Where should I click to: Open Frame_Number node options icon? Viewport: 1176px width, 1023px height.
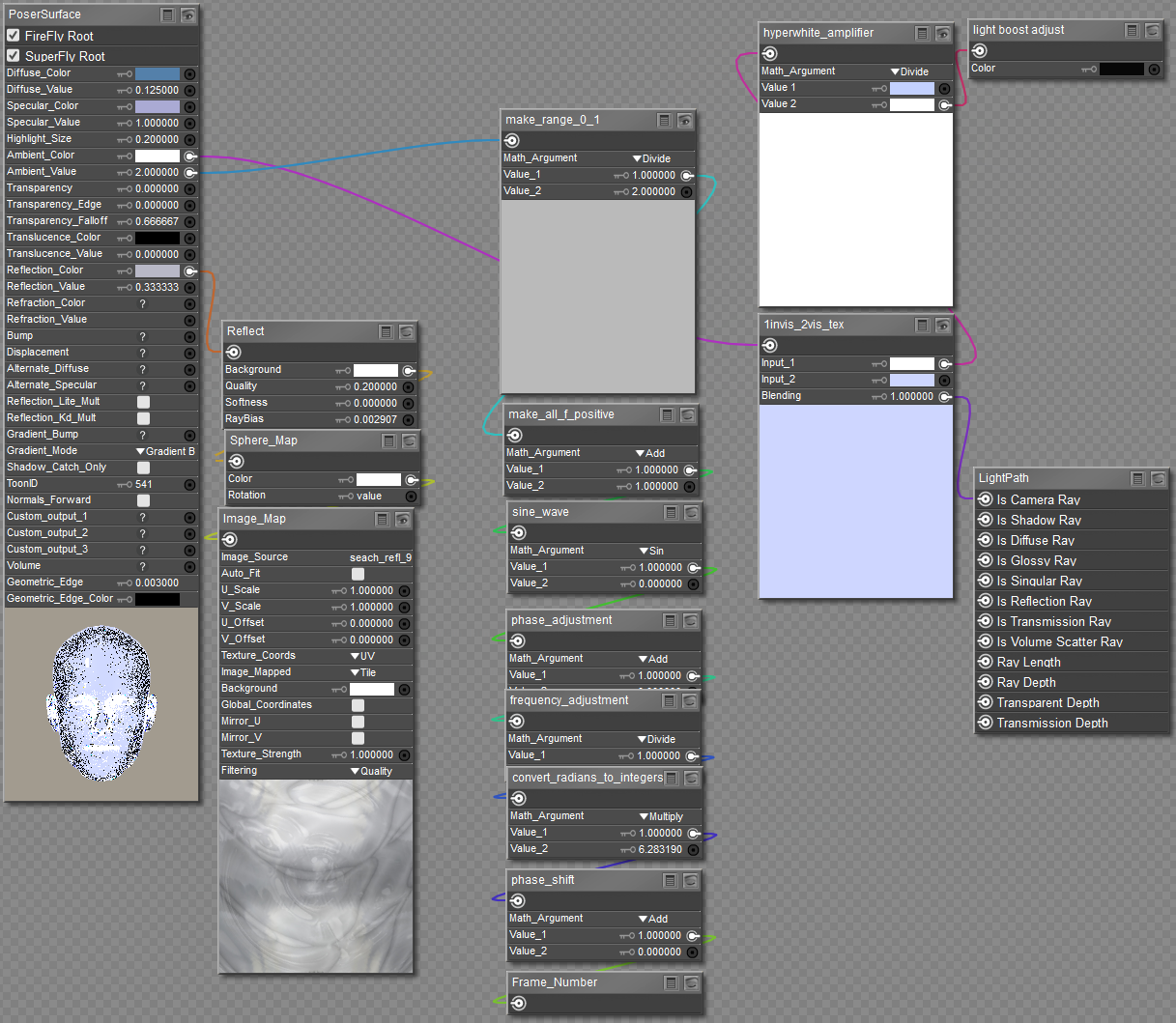tap(672, 983)
